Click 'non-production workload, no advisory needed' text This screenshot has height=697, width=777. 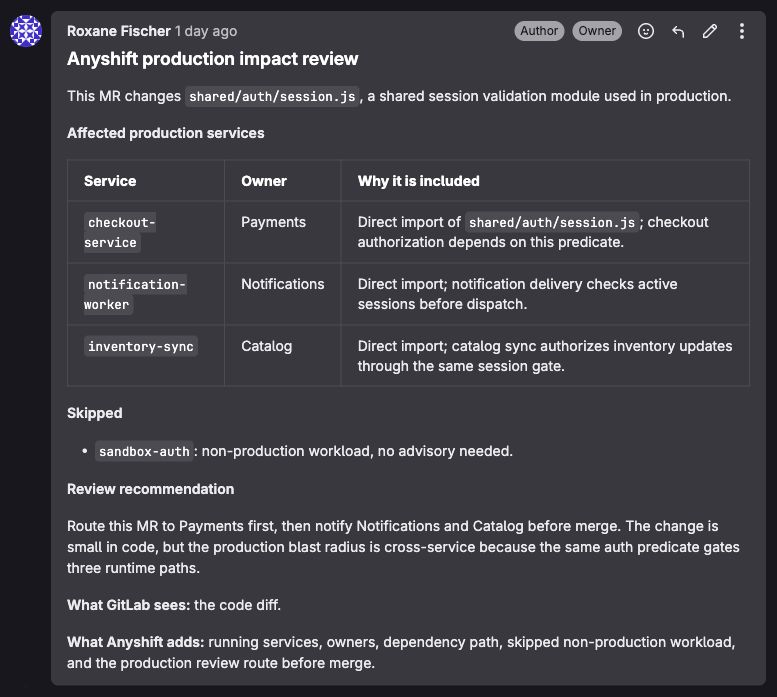(x=357, y=451)
